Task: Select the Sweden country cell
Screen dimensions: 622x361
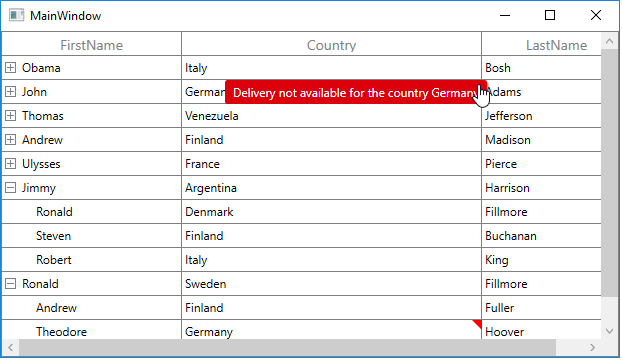Action: pos(332,284)
